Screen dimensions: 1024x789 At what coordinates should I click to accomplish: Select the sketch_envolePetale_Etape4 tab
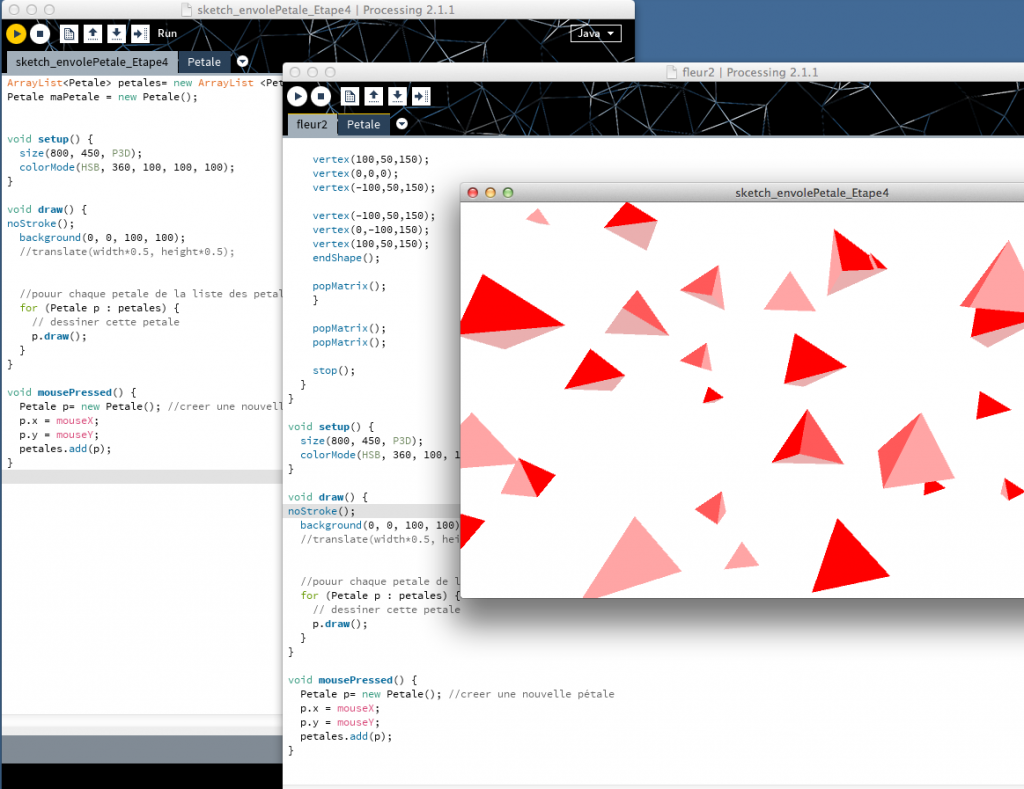coord(91,62)
